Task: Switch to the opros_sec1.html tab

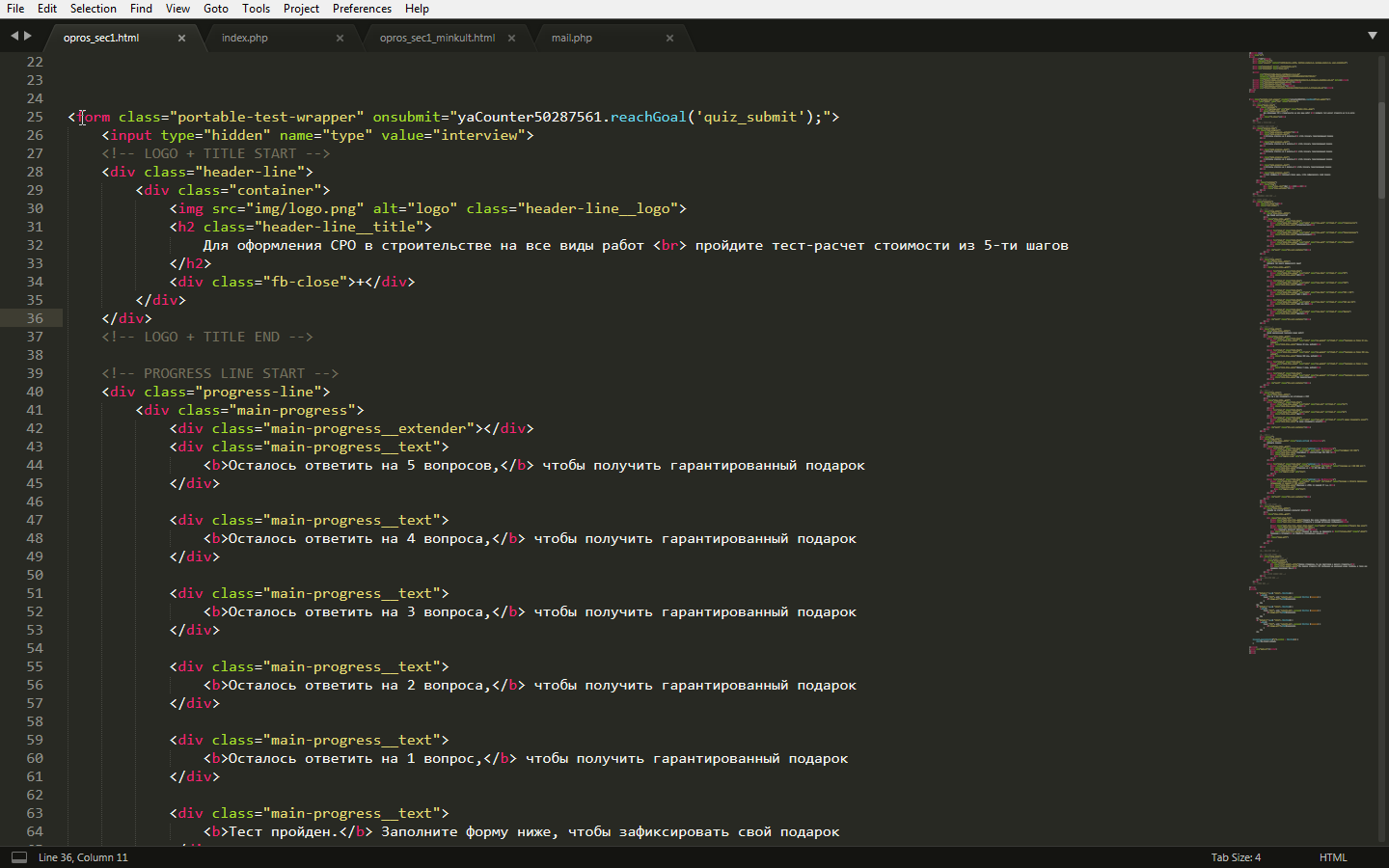Action: pos(101,38)
